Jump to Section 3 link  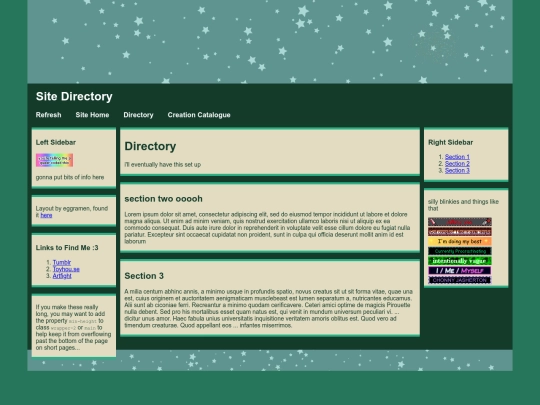coord(457,170)
